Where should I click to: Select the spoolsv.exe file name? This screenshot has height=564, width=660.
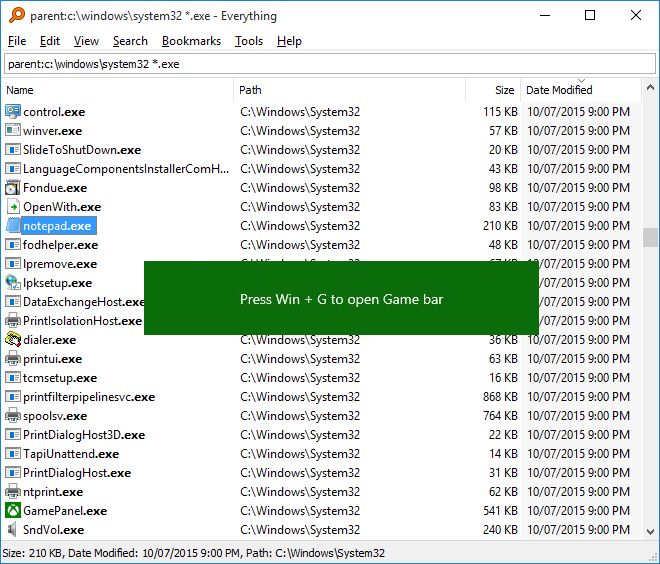[x=55, y=416]
